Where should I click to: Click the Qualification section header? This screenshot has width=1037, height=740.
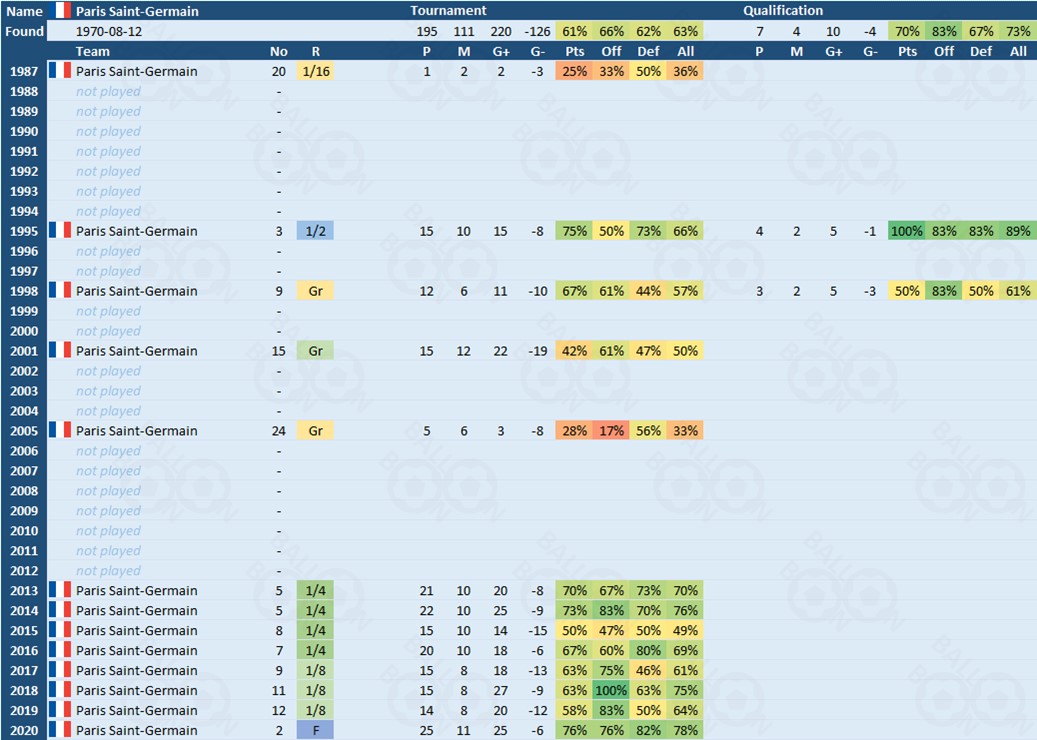click(x=783, y=11)
